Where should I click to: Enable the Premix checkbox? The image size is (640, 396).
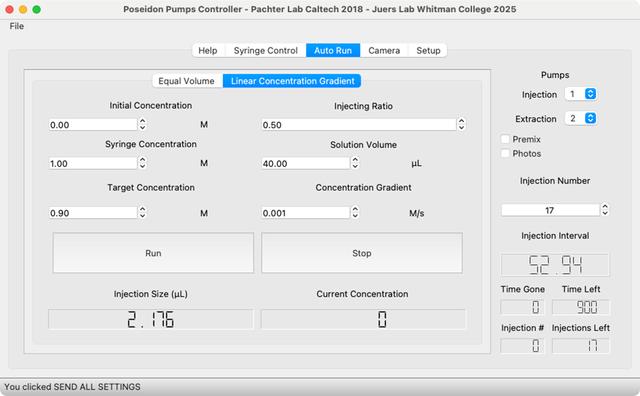(505, 139)
